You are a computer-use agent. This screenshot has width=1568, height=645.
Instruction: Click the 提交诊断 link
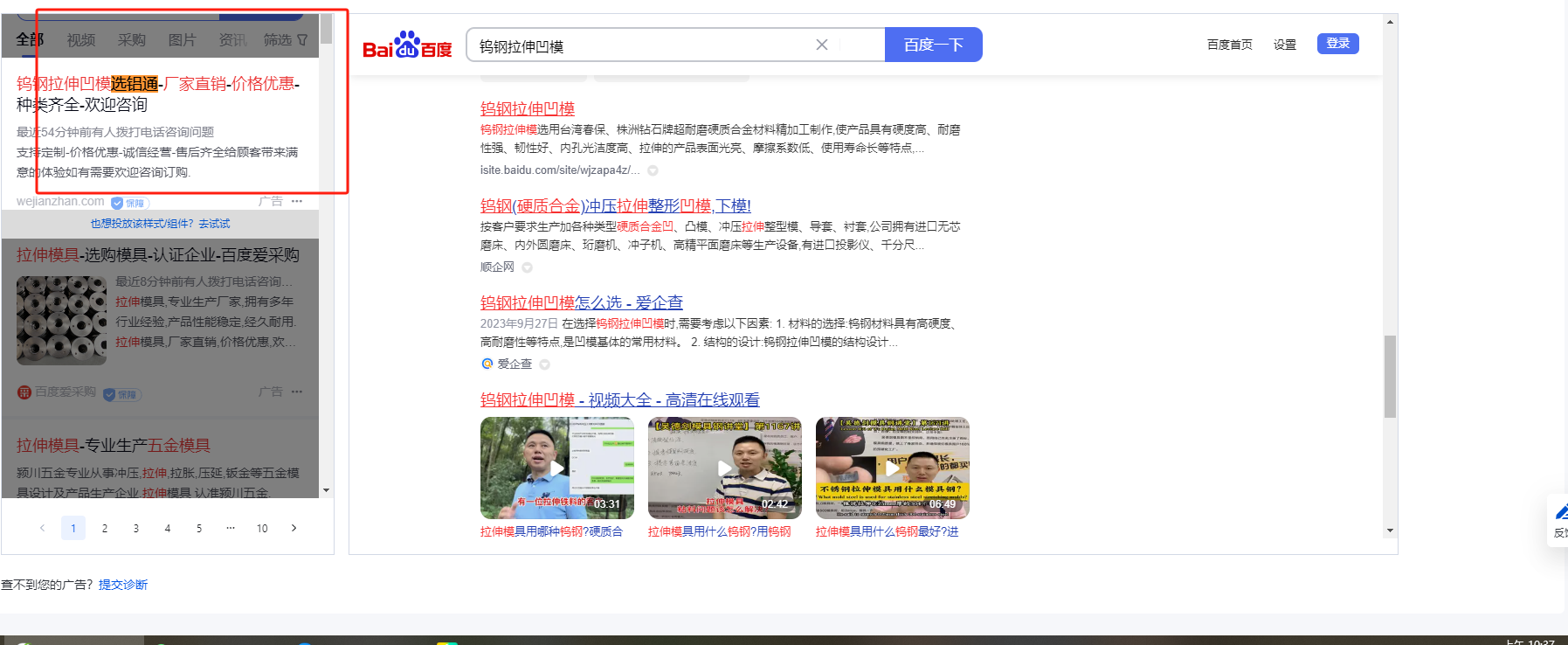pos(123,585)
